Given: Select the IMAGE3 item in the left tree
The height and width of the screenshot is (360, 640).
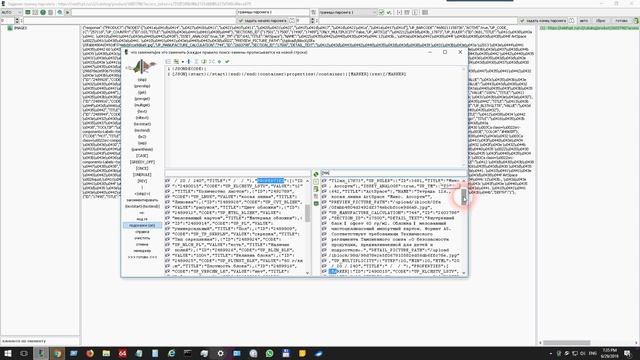Looking at the screenshot, I should pos(20,28).
